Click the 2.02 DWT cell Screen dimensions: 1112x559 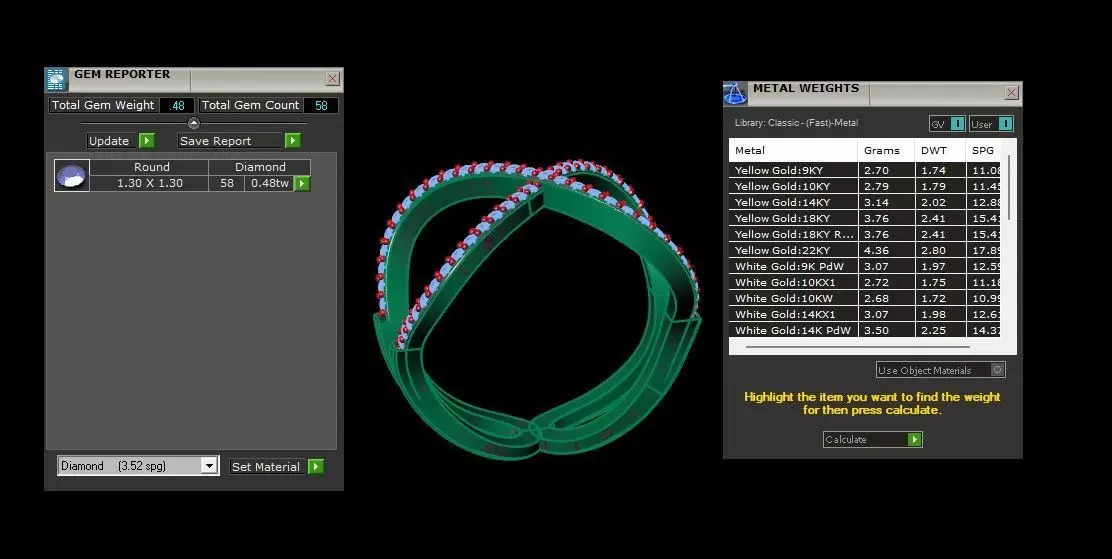(940, 202)
